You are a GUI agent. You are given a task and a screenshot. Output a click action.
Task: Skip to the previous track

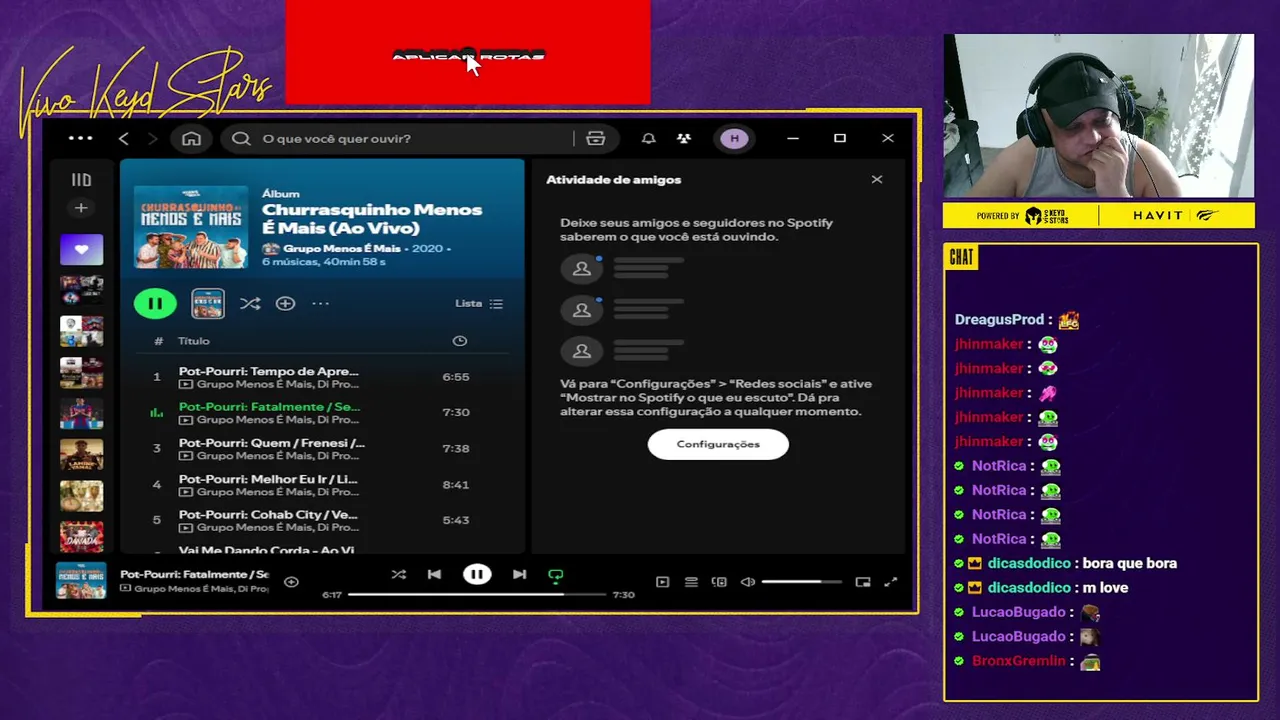[434, 575]
